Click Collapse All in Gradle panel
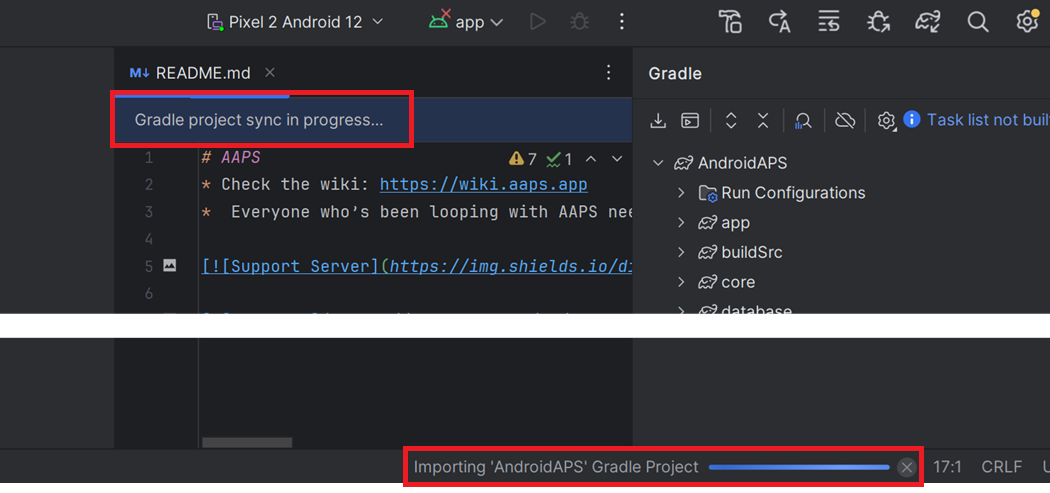The image size is (1050, 493). pos(763,121)
